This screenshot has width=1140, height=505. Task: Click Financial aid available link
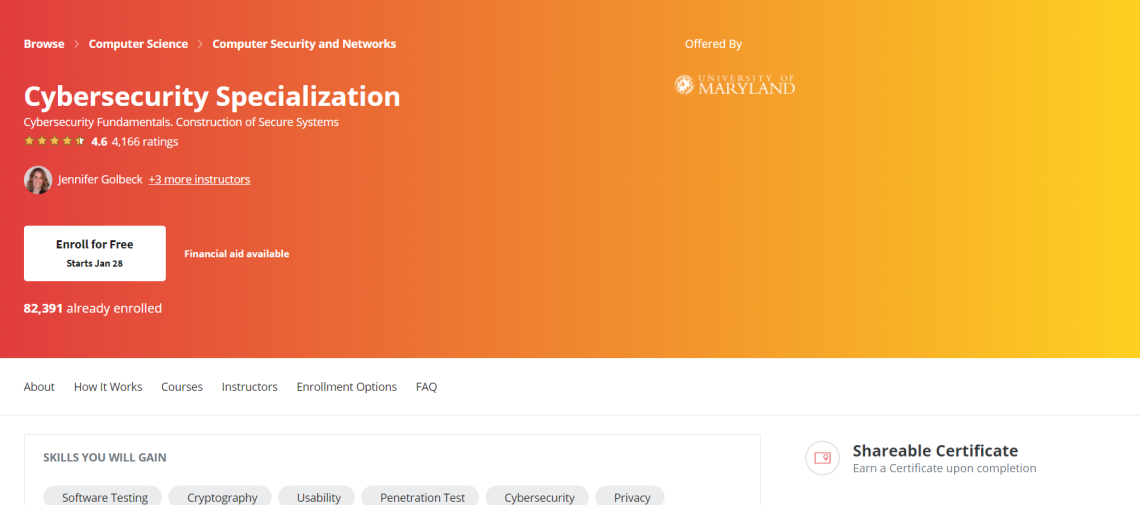point(236,254)
